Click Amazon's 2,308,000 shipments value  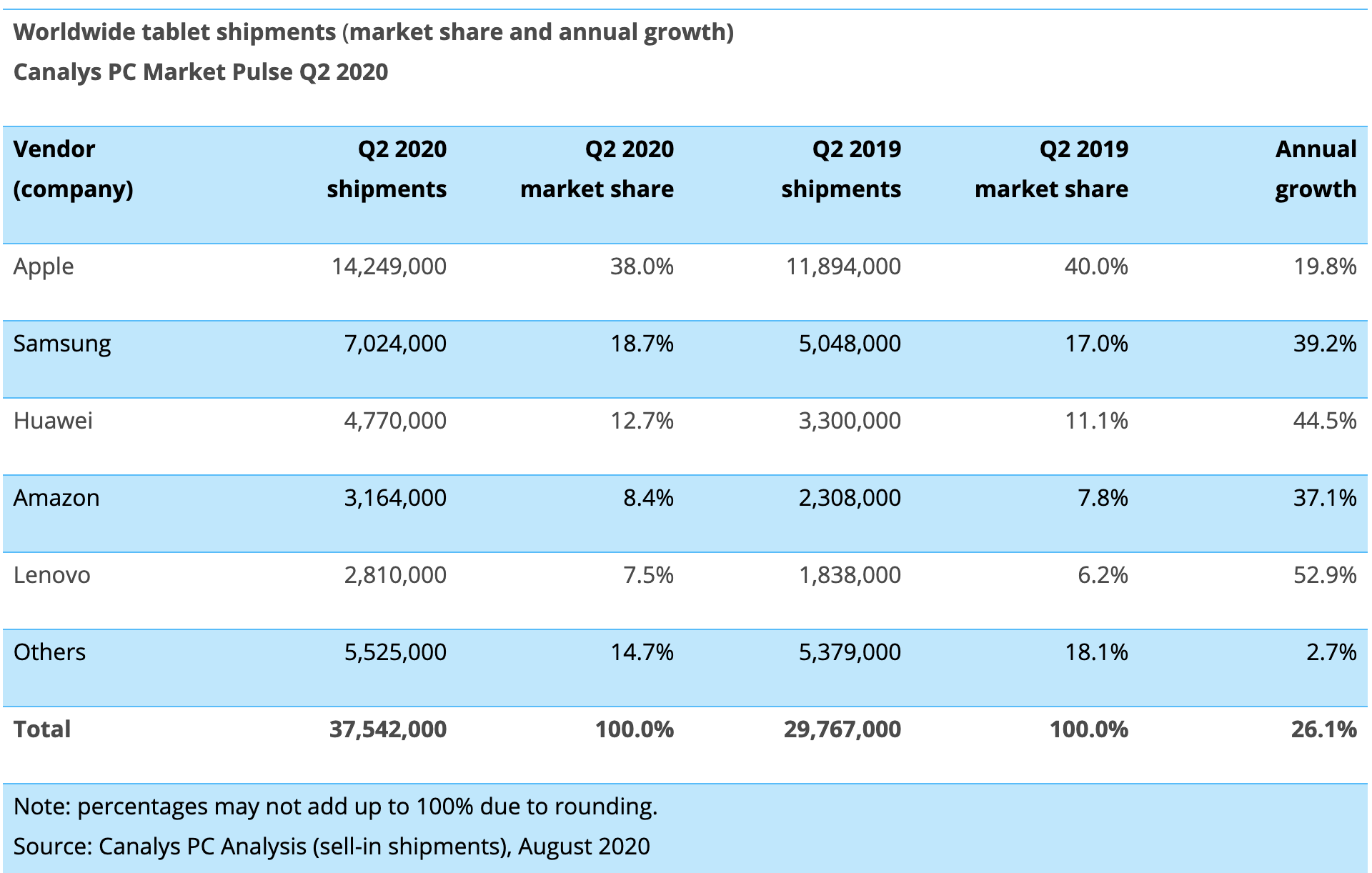[x=850, y=498]
